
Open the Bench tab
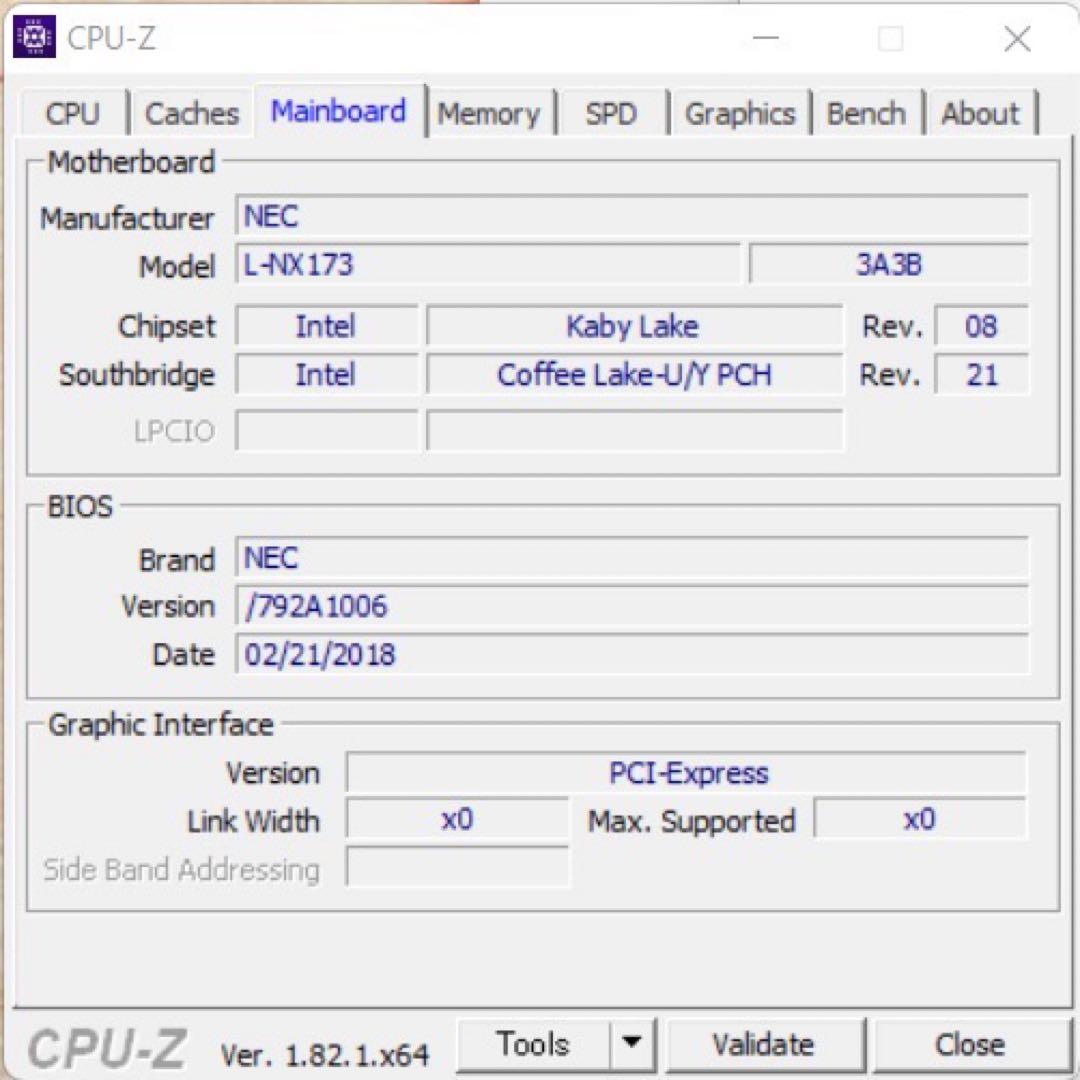pos(867,113)
